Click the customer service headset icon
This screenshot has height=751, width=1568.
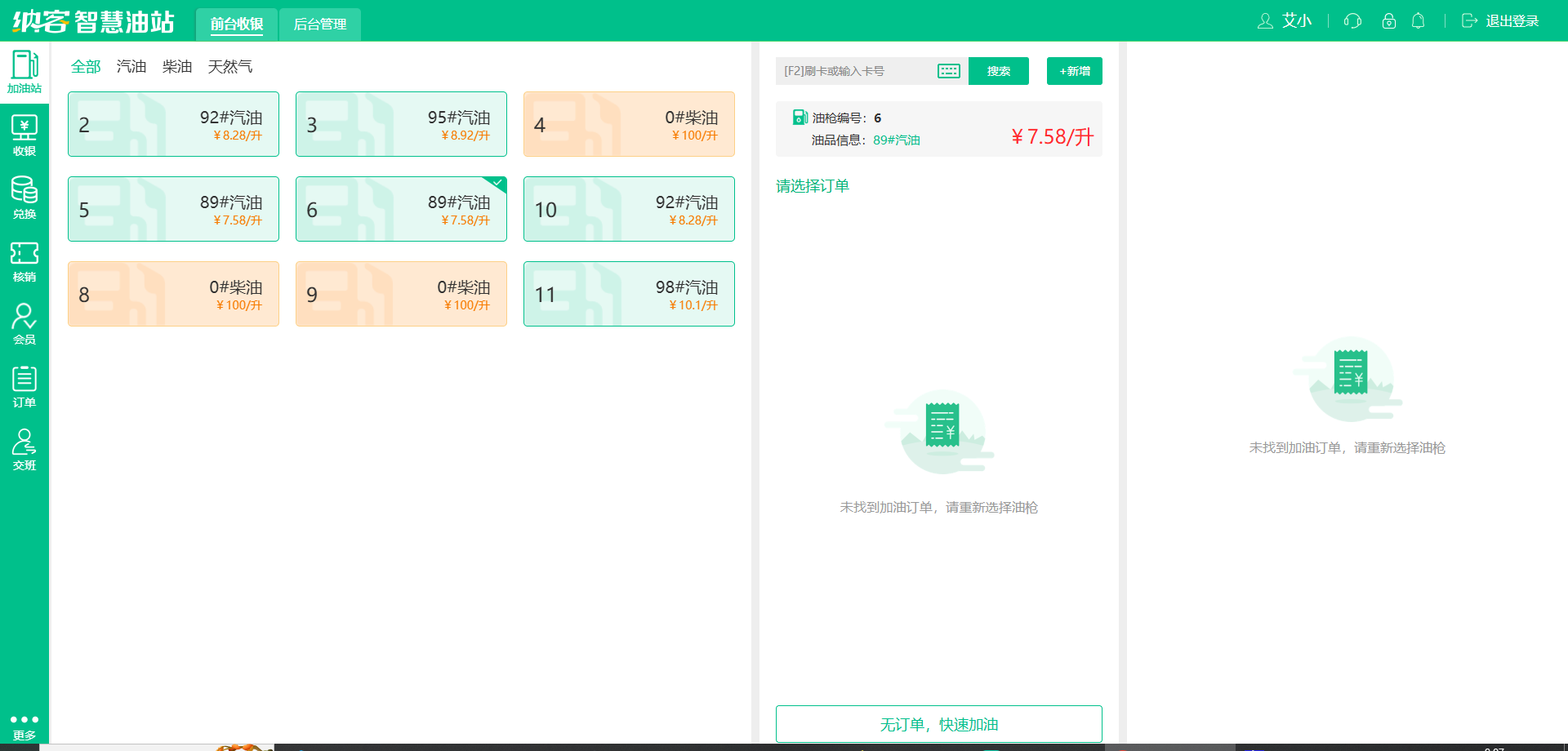pyautogui.click(x=1352, y=21)
